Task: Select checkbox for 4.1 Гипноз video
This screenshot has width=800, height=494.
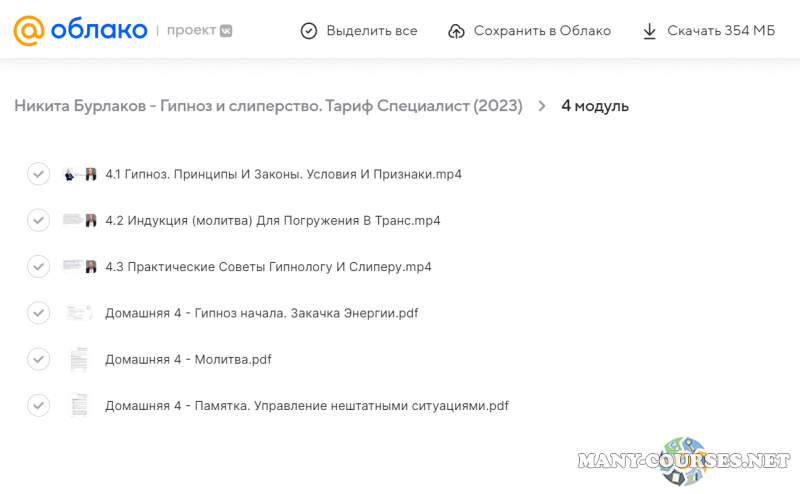Action: 38,174
